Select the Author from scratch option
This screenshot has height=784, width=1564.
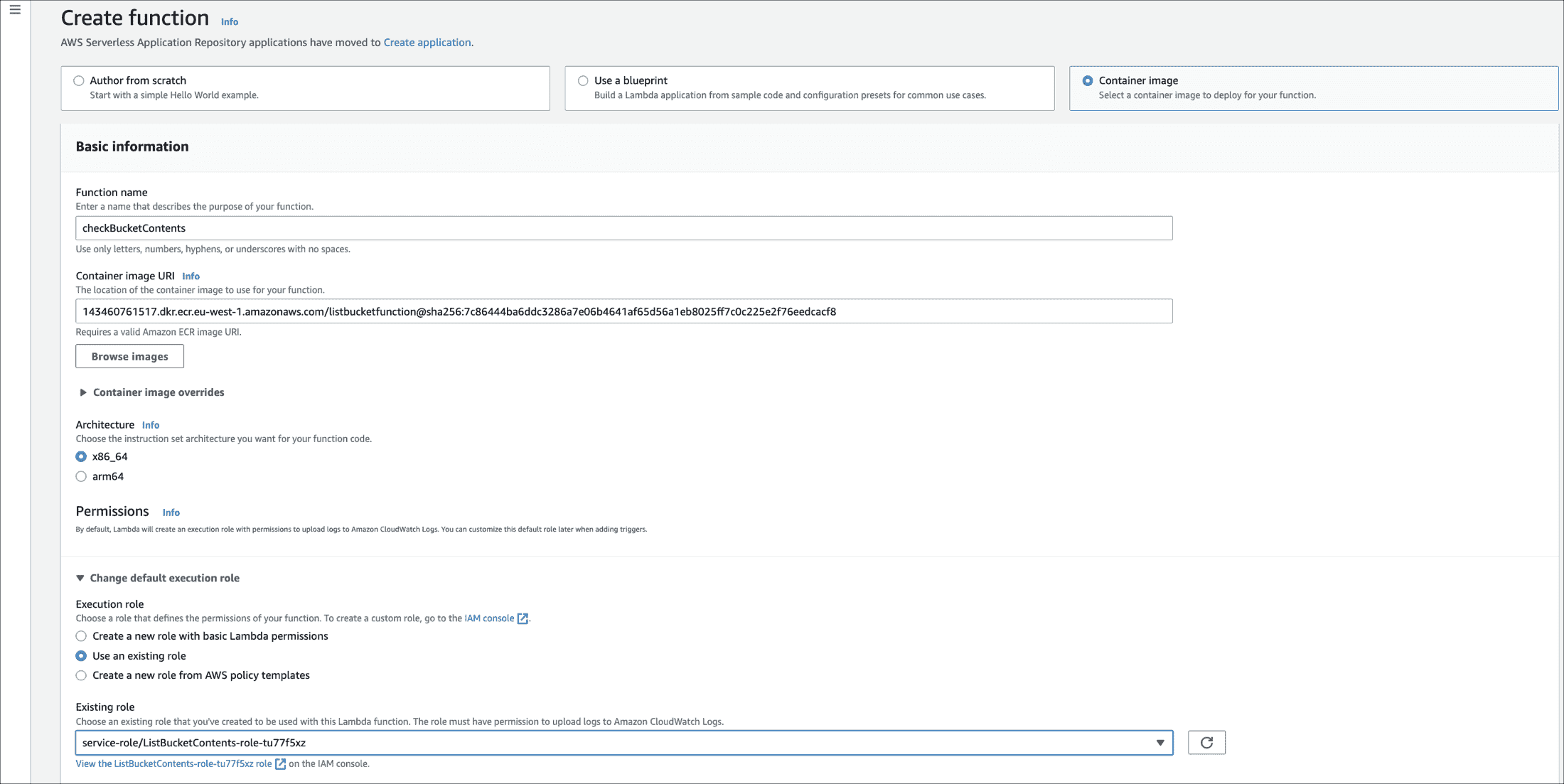point(79,80)
